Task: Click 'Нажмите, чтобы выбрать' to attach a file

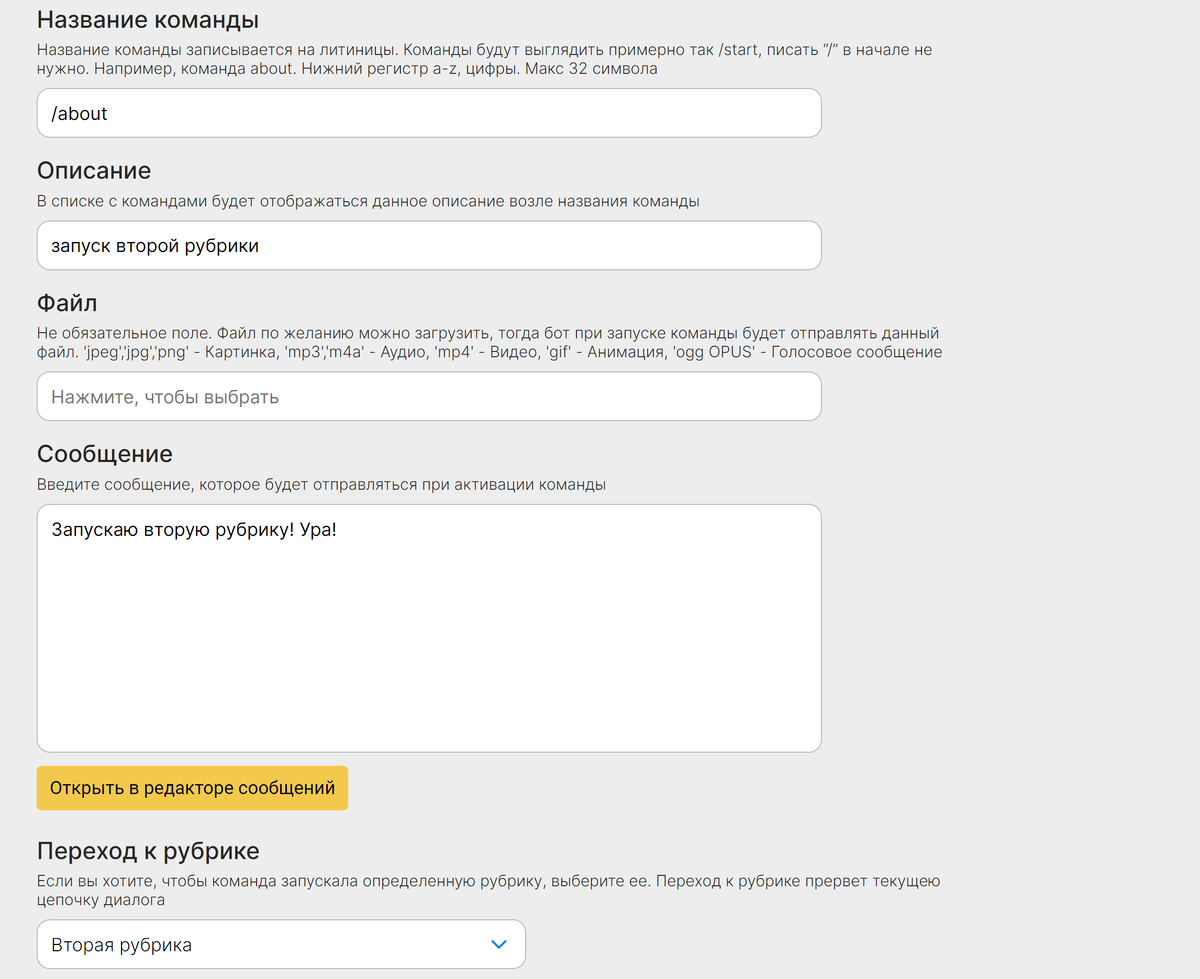Action: coord(430,396)
